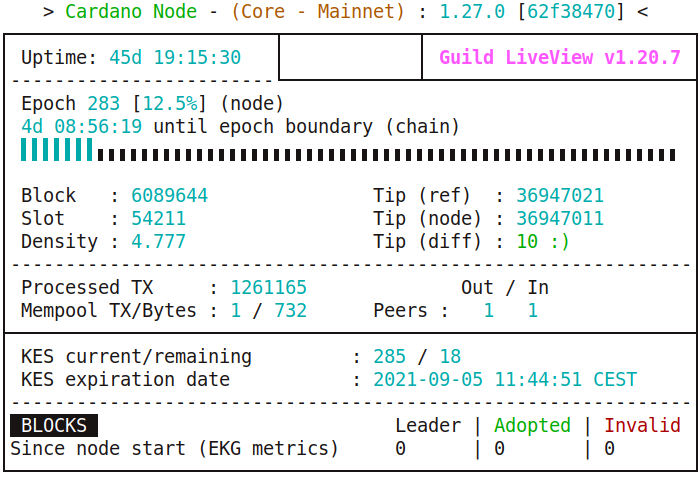
Task: Click the Cardano Node title text
Action: coord(131,11)
